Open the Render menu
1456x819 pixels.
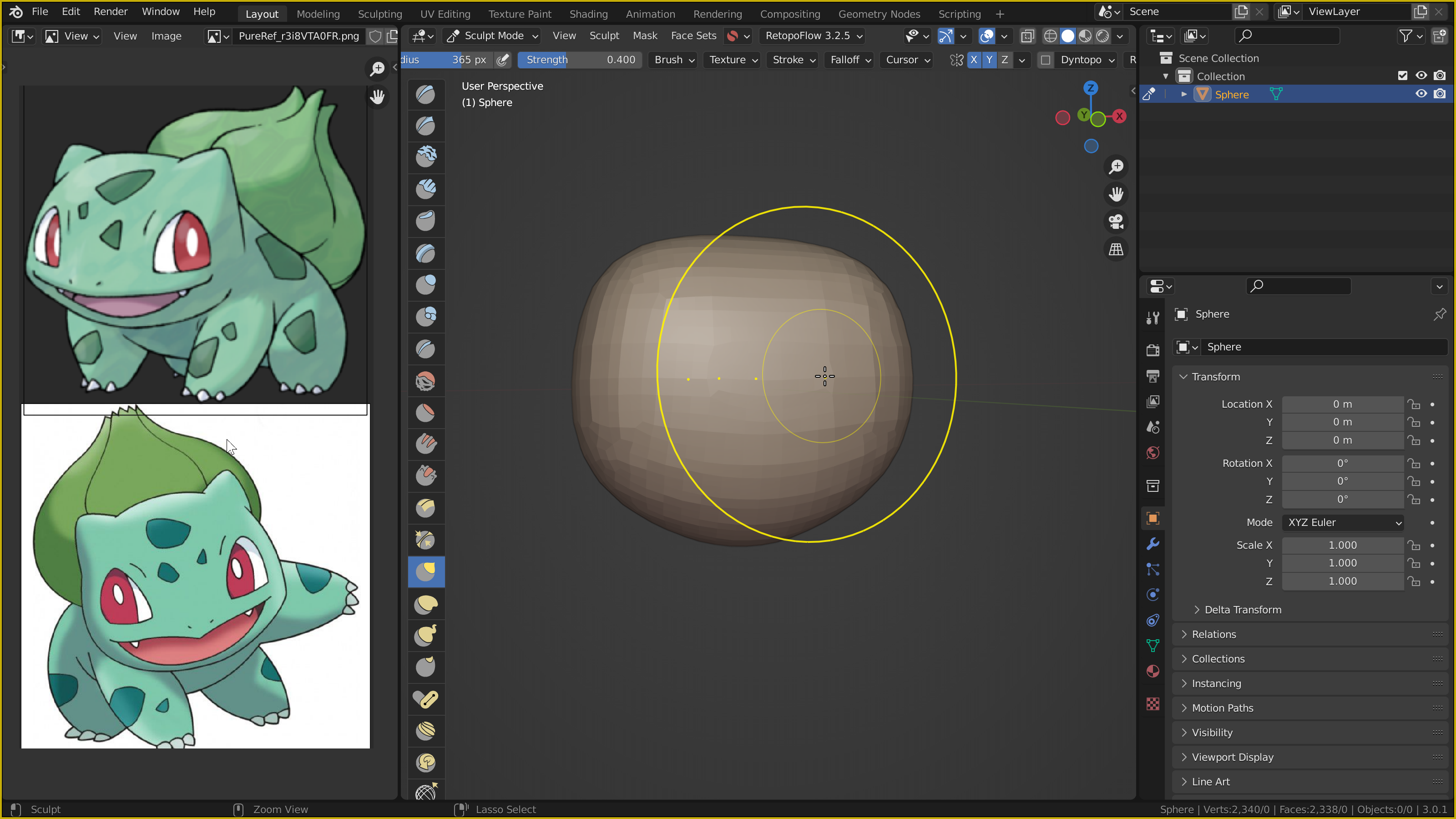(x=110, y=11)
